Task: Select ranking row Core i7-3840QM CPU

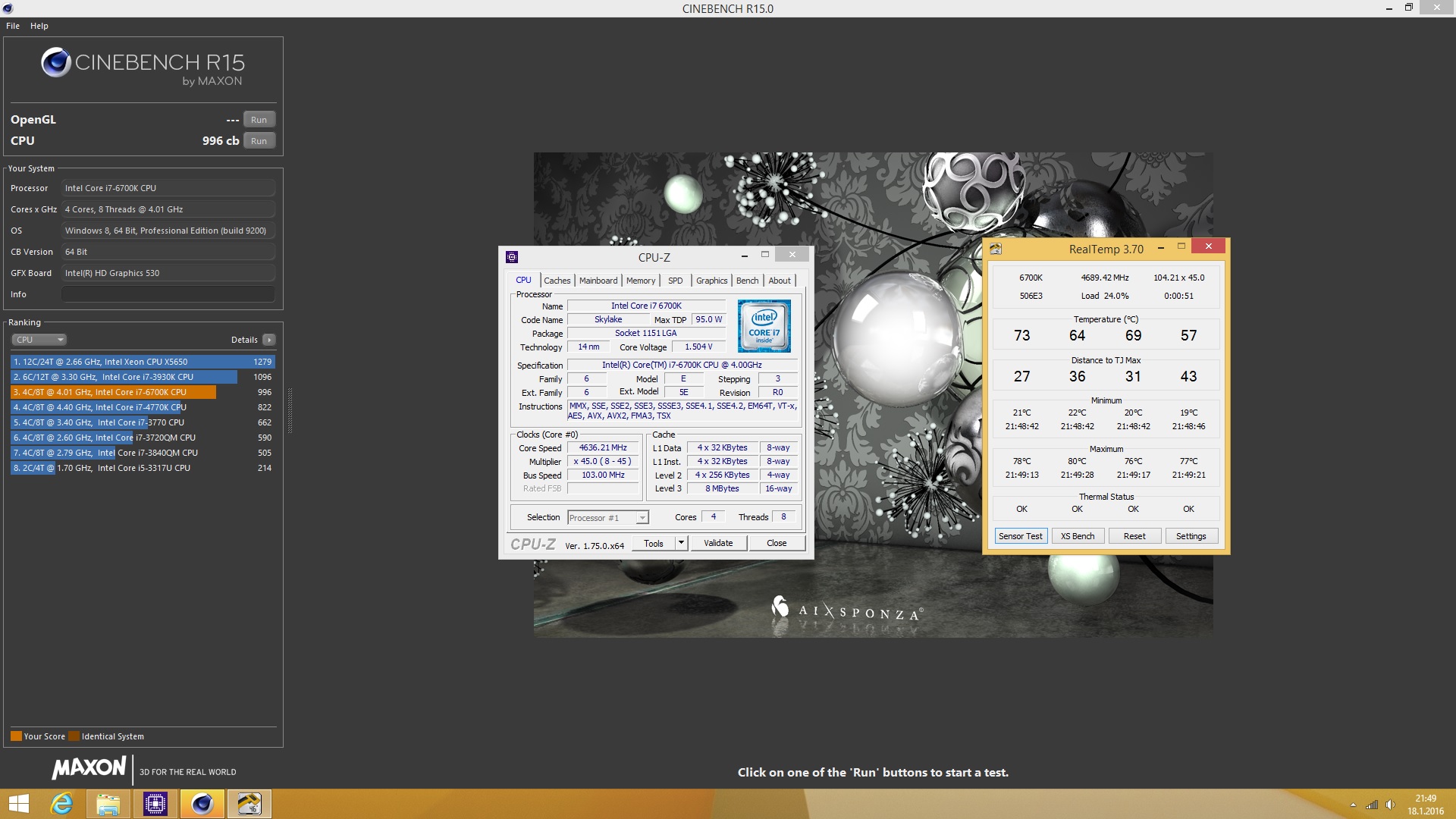Action: coord(143,453)
